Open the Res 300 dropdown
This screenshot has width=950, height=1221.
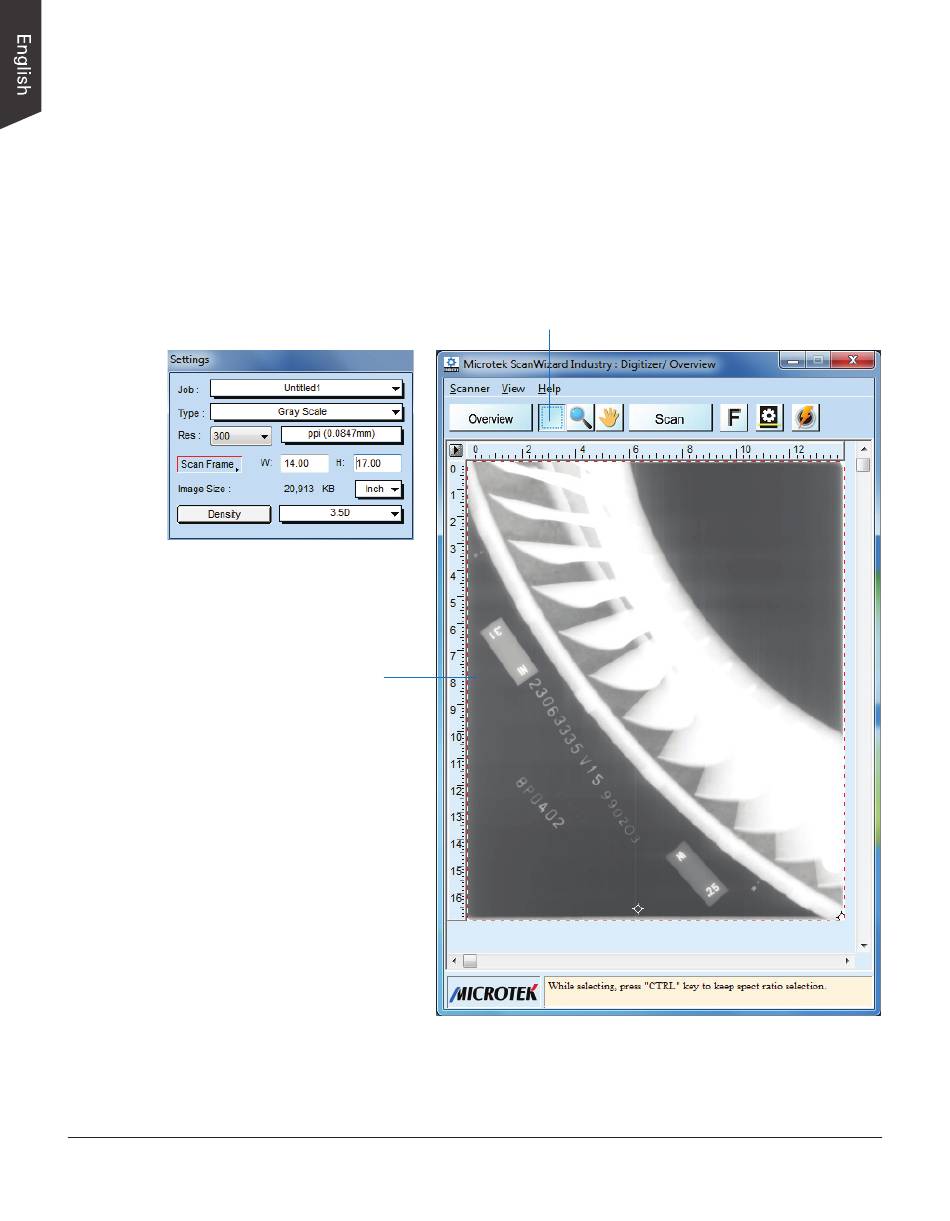[x=241, y=437]
